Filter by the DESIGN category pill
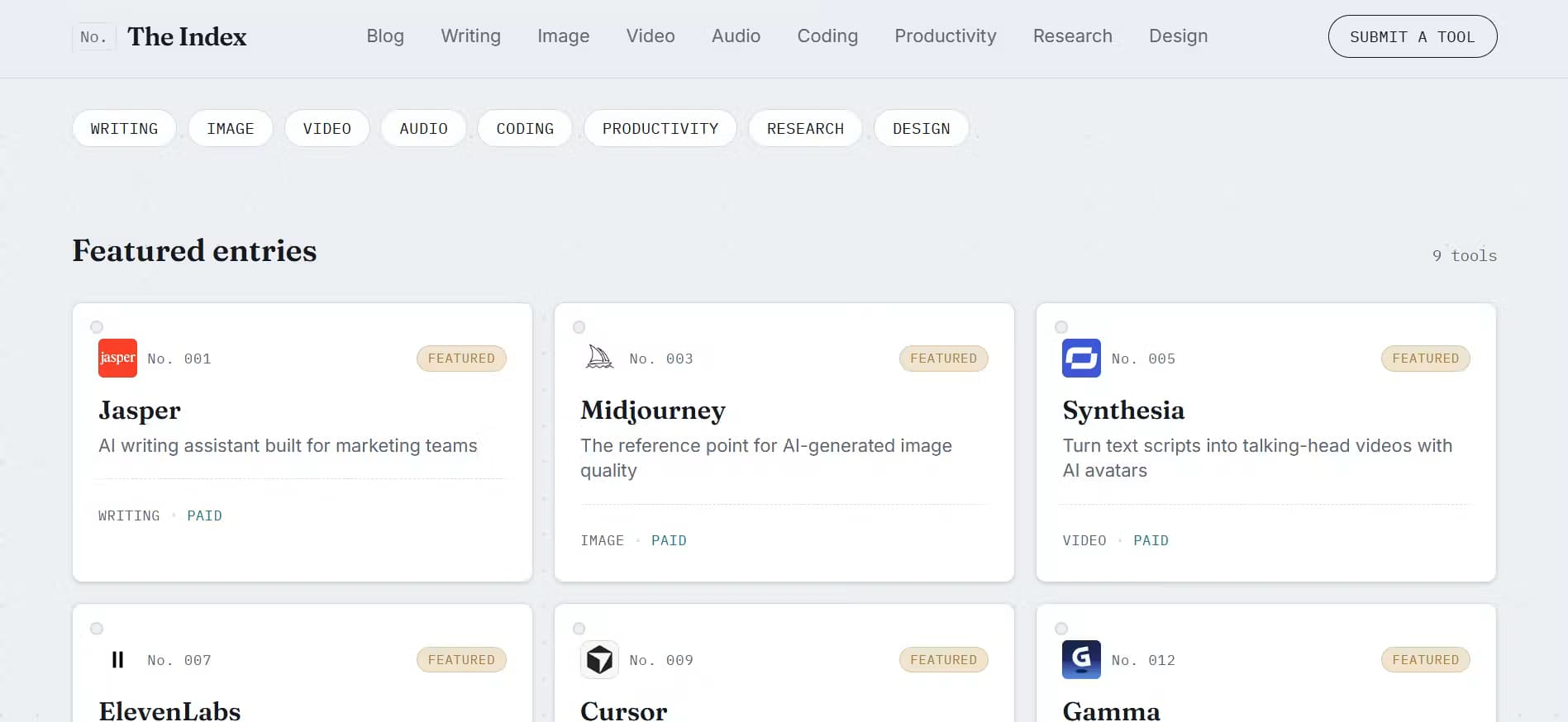 click(x=921, y=128)
